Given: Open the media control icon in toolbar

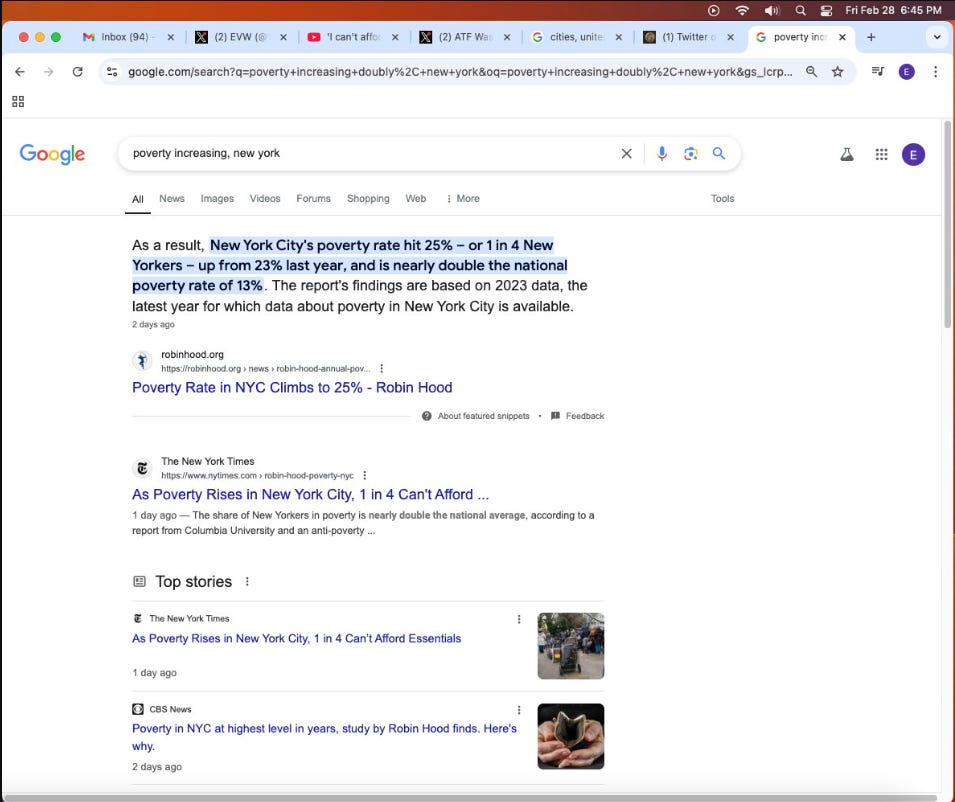Looking at the screenshot, I should click(878, 72).
